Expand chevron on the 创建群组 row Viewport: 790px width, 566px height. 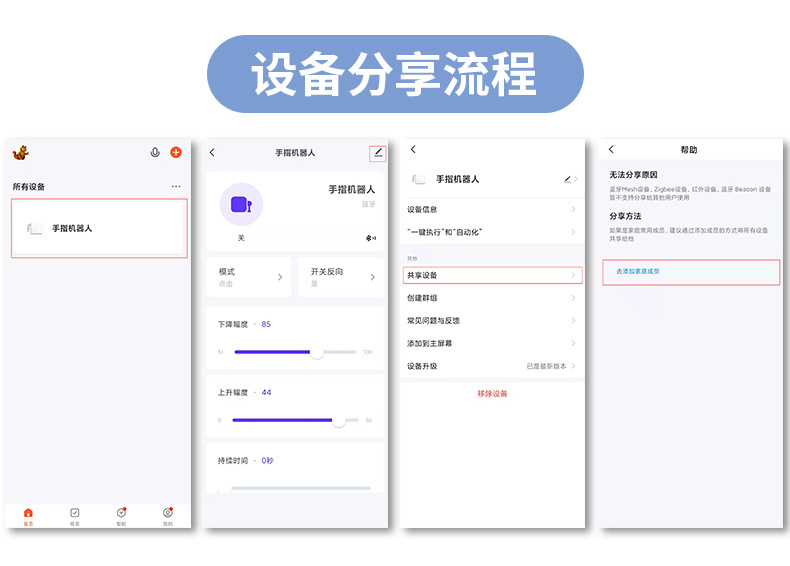[x=573, y=298]
